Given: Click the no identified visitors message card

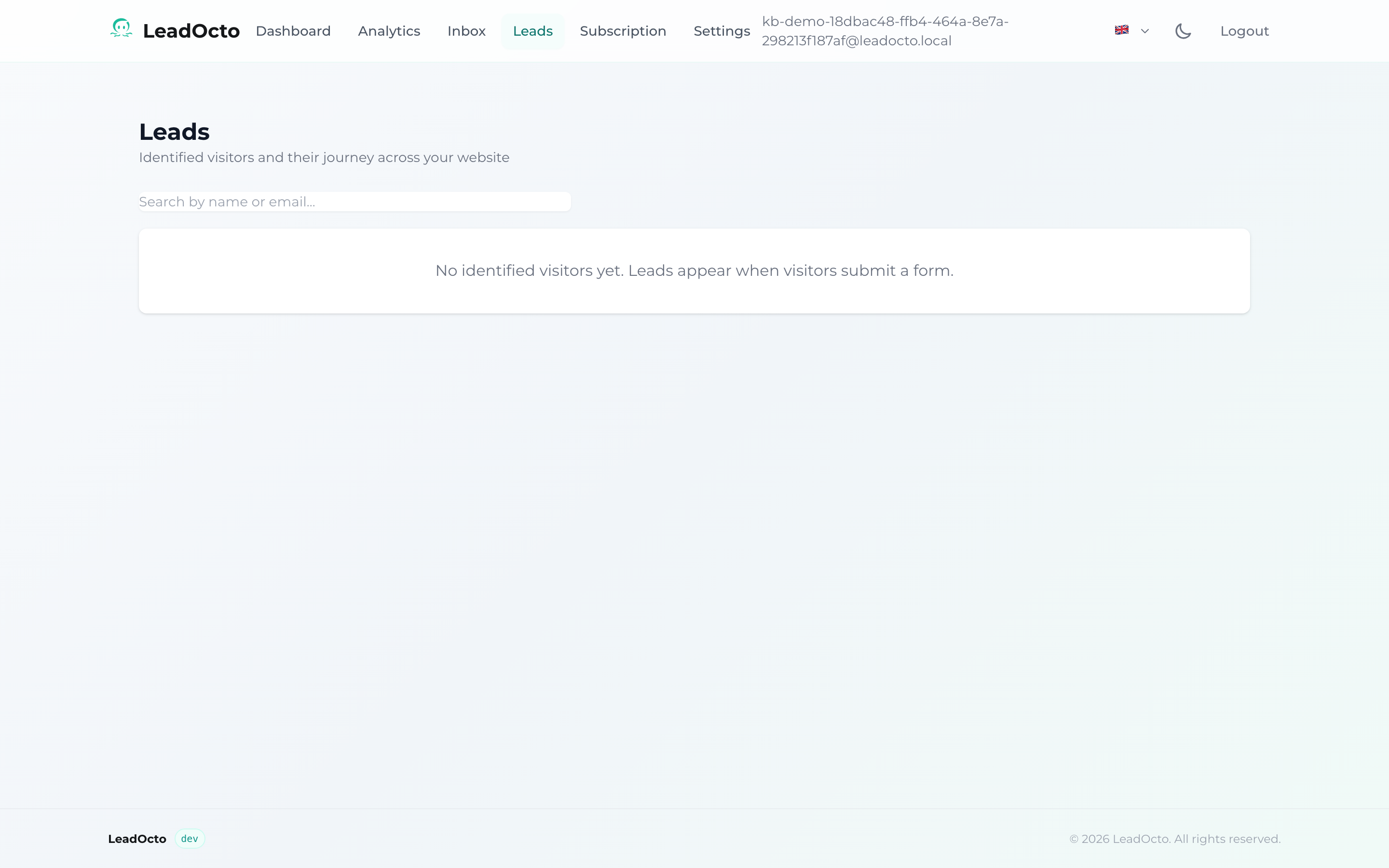Looking at the screenshot, I should pyautogui.click(x=694, y=271).
